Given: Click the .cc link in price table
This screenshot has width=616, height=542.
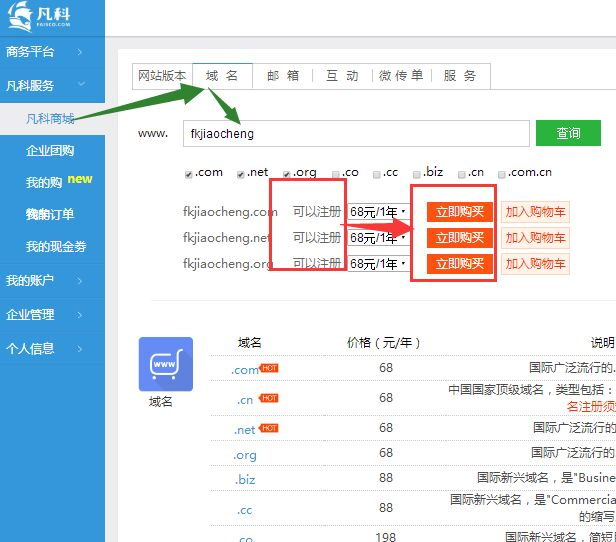Looking at the screenshot, I should click(x=244, y=510).
